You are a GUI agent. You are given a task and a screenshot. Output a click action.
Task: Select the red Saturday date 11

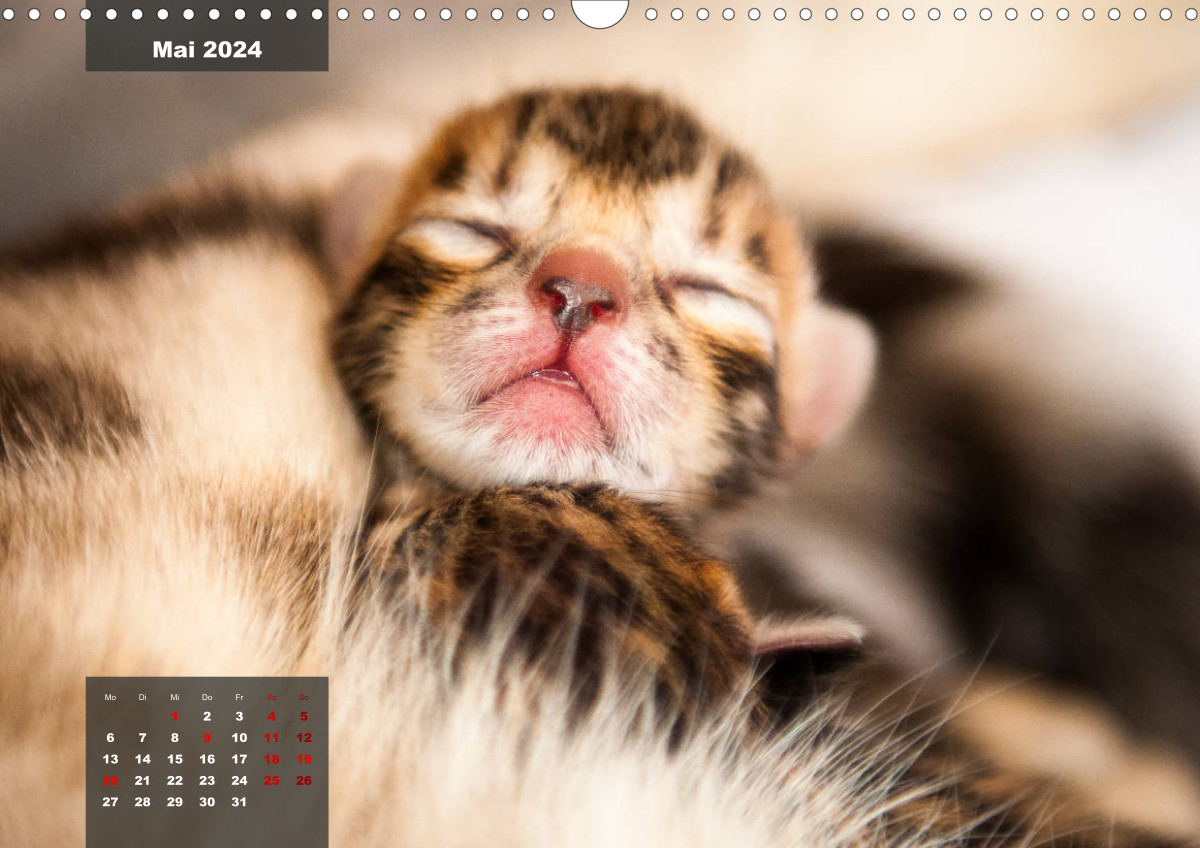(x=271, y=738)
